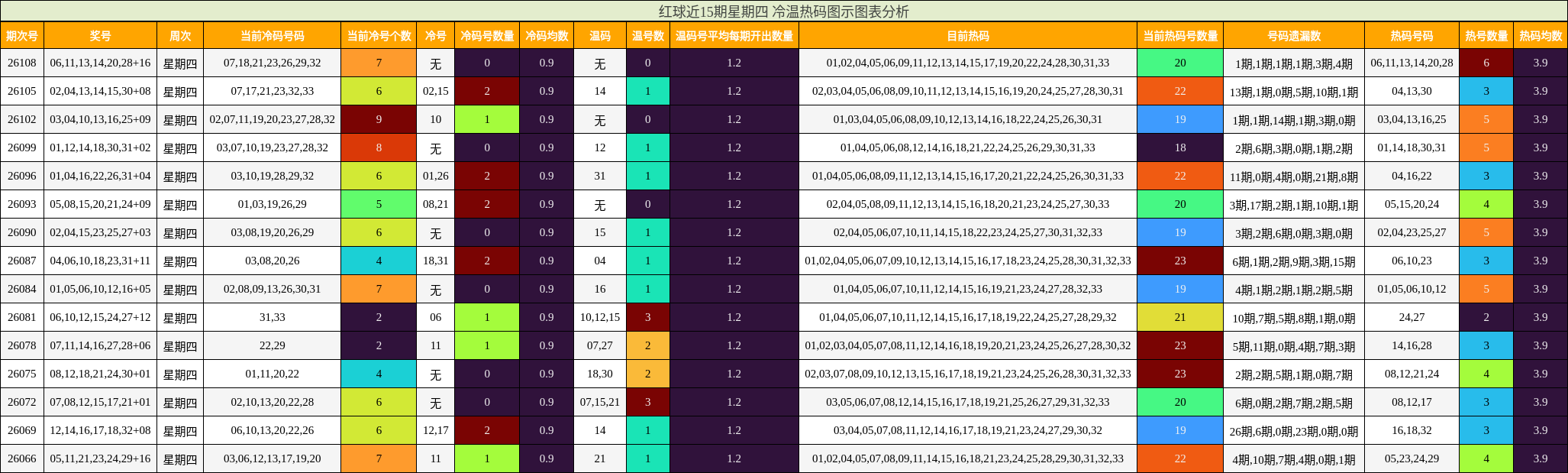Click the 当前冷码号码 column header
This screenshot has width=1568, height=473.
coord(273,36)
